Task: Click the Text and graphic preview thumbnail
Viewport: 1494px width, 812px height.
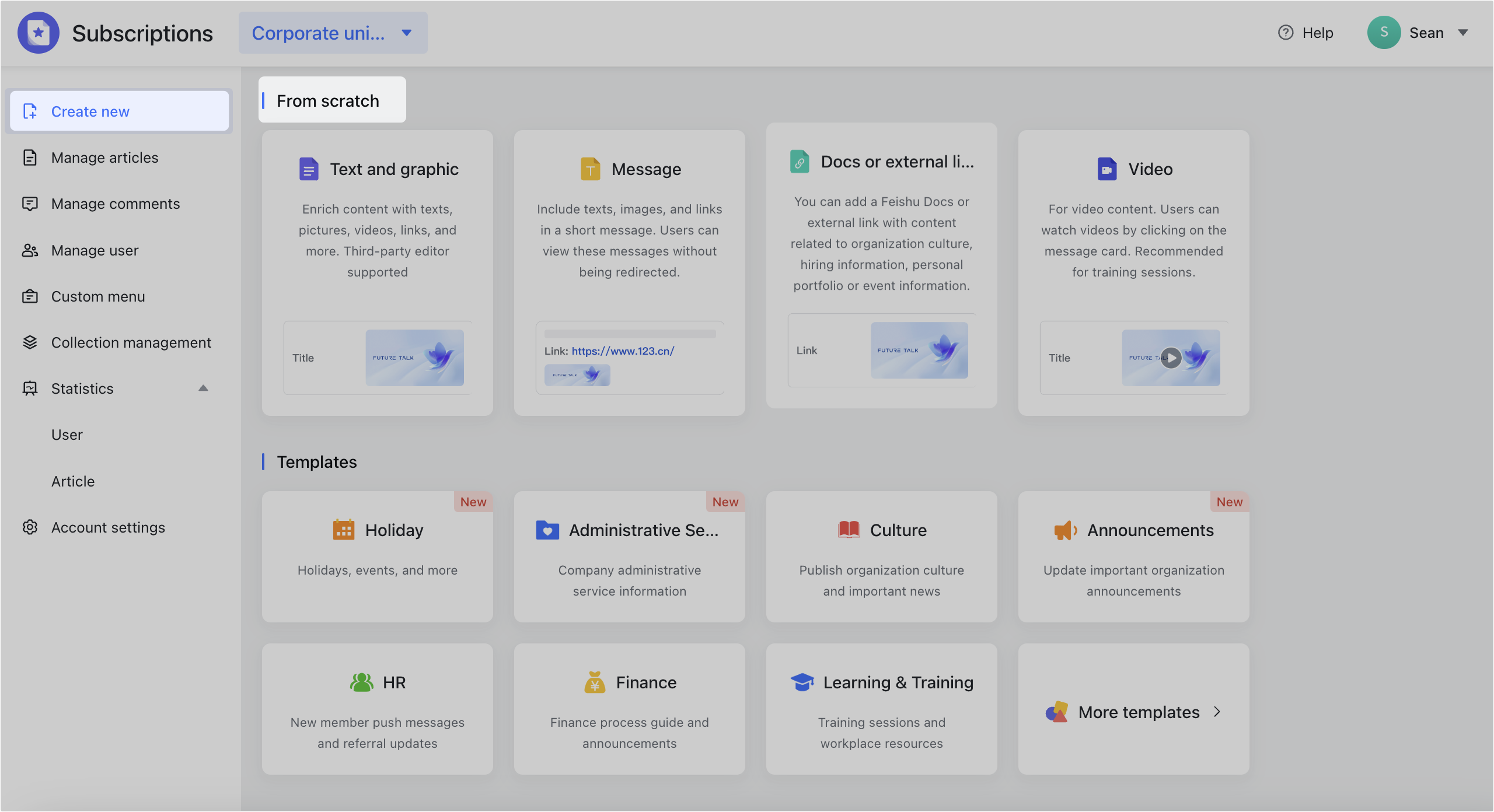Action: pos(414,358)
